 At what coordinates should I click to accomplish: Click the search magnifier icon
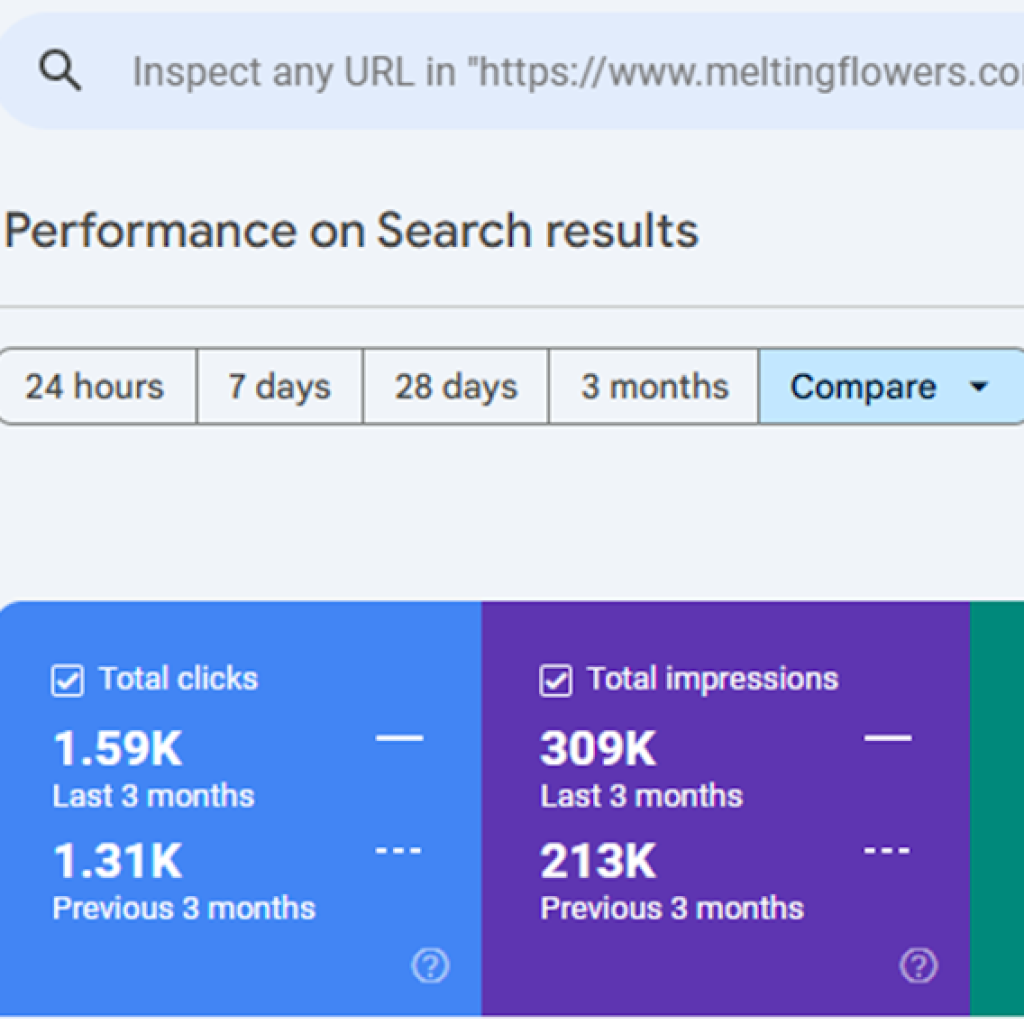pos(60,72)
